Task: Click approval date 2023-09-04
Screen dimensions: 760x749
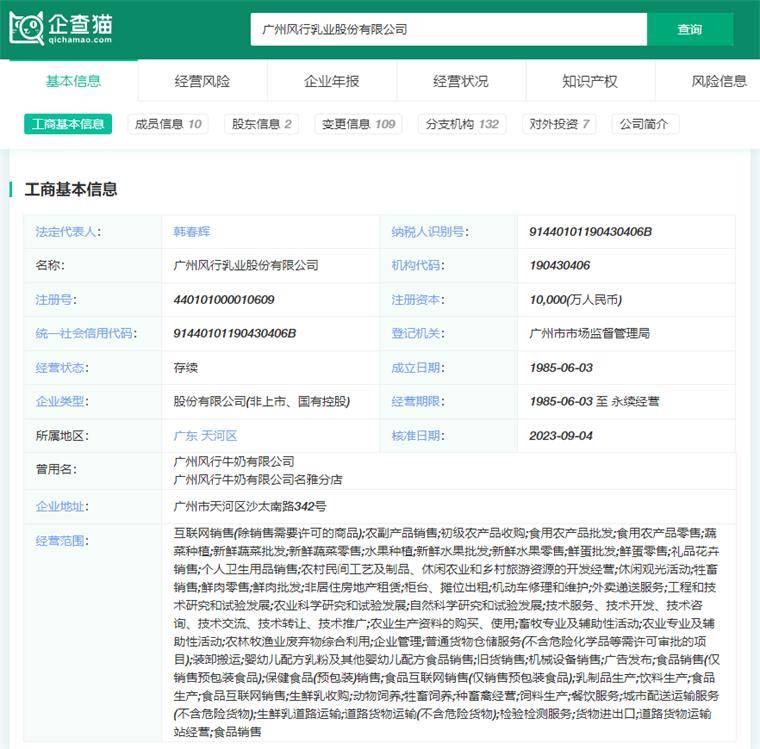Action: coord(561,436)
